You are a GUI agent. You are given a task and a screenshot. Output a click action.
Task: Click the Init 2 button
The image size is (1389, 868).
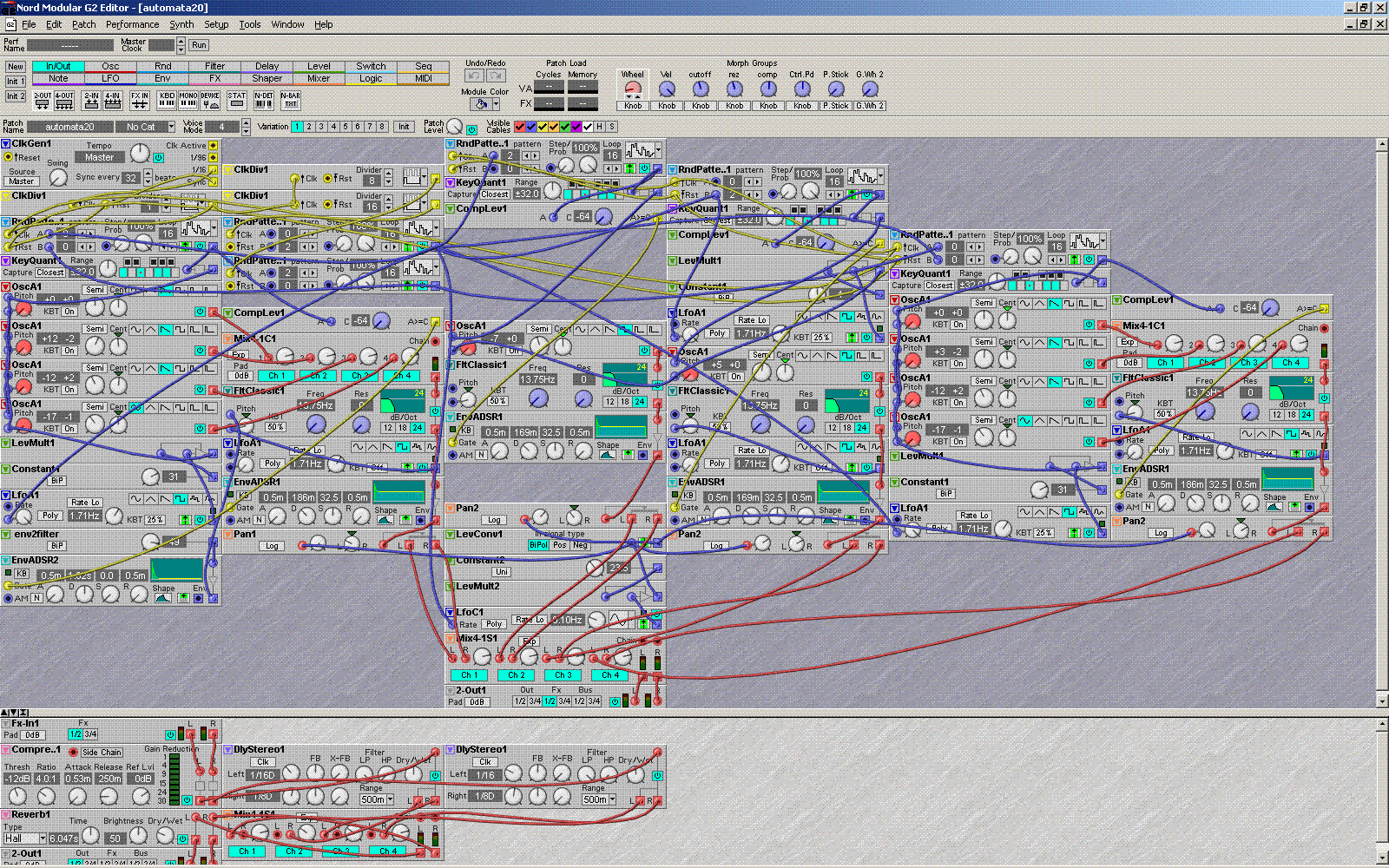pyautogui.click(x=15, y=96)
